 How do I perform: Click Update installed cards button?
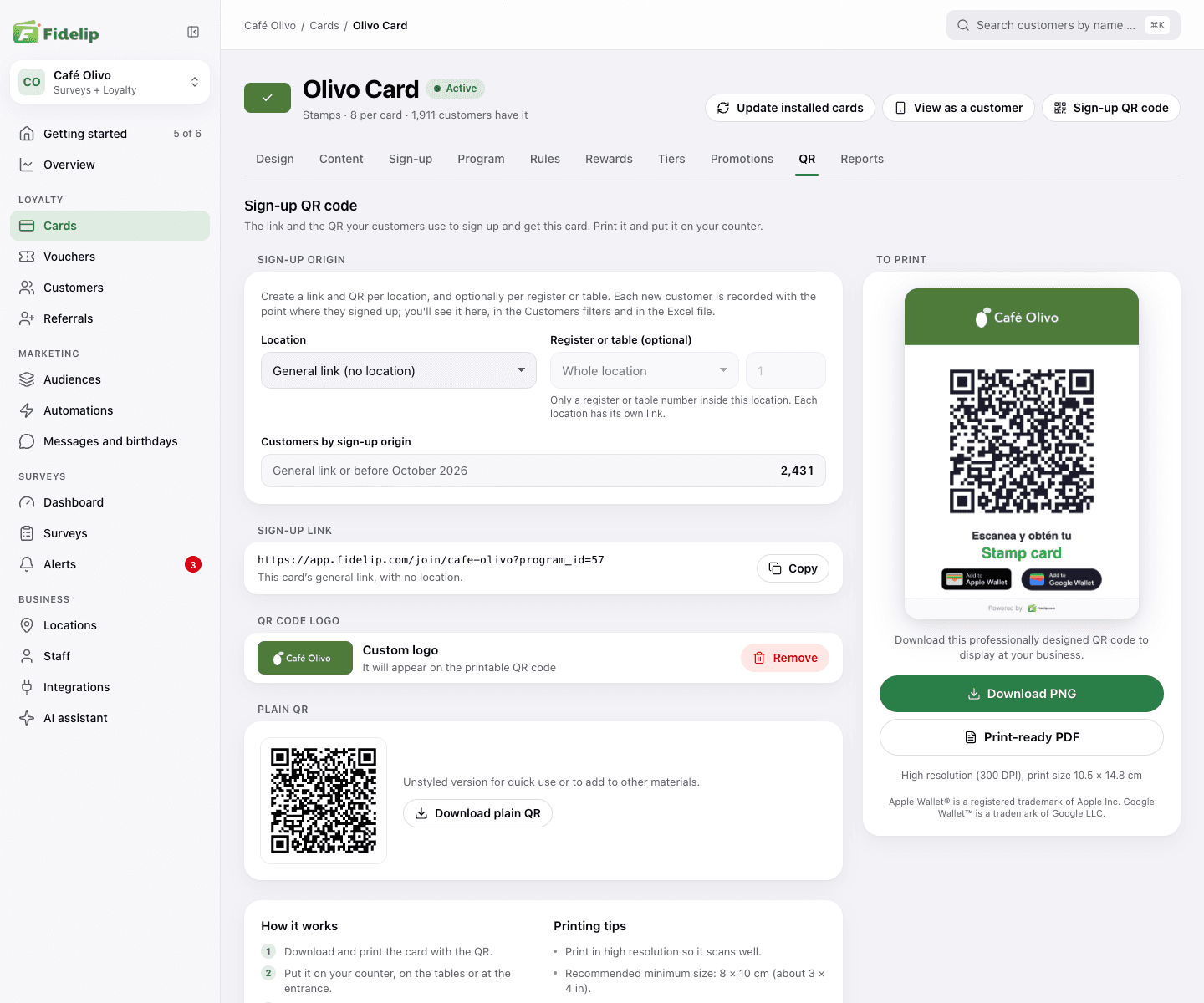point(790,108)
